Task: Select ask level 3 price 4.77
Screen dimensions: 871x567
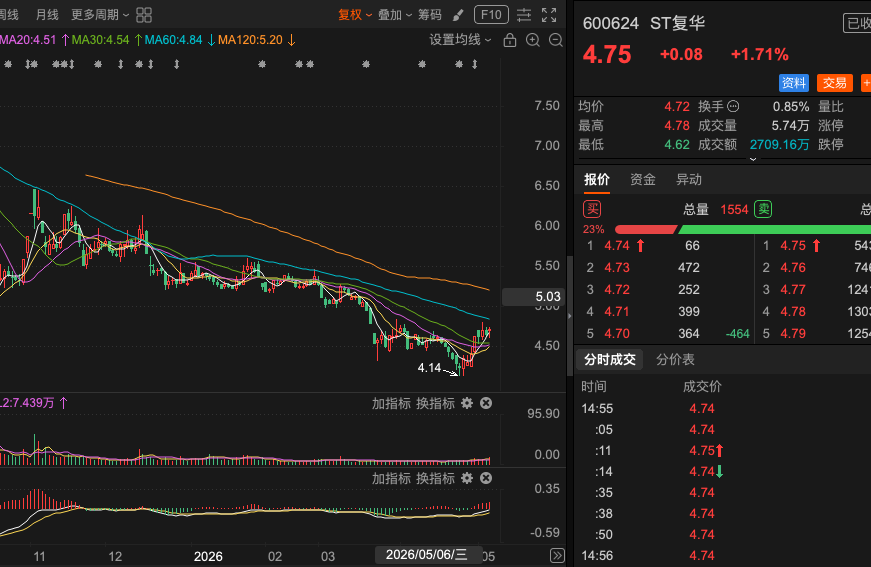Action: click(793, 290)
